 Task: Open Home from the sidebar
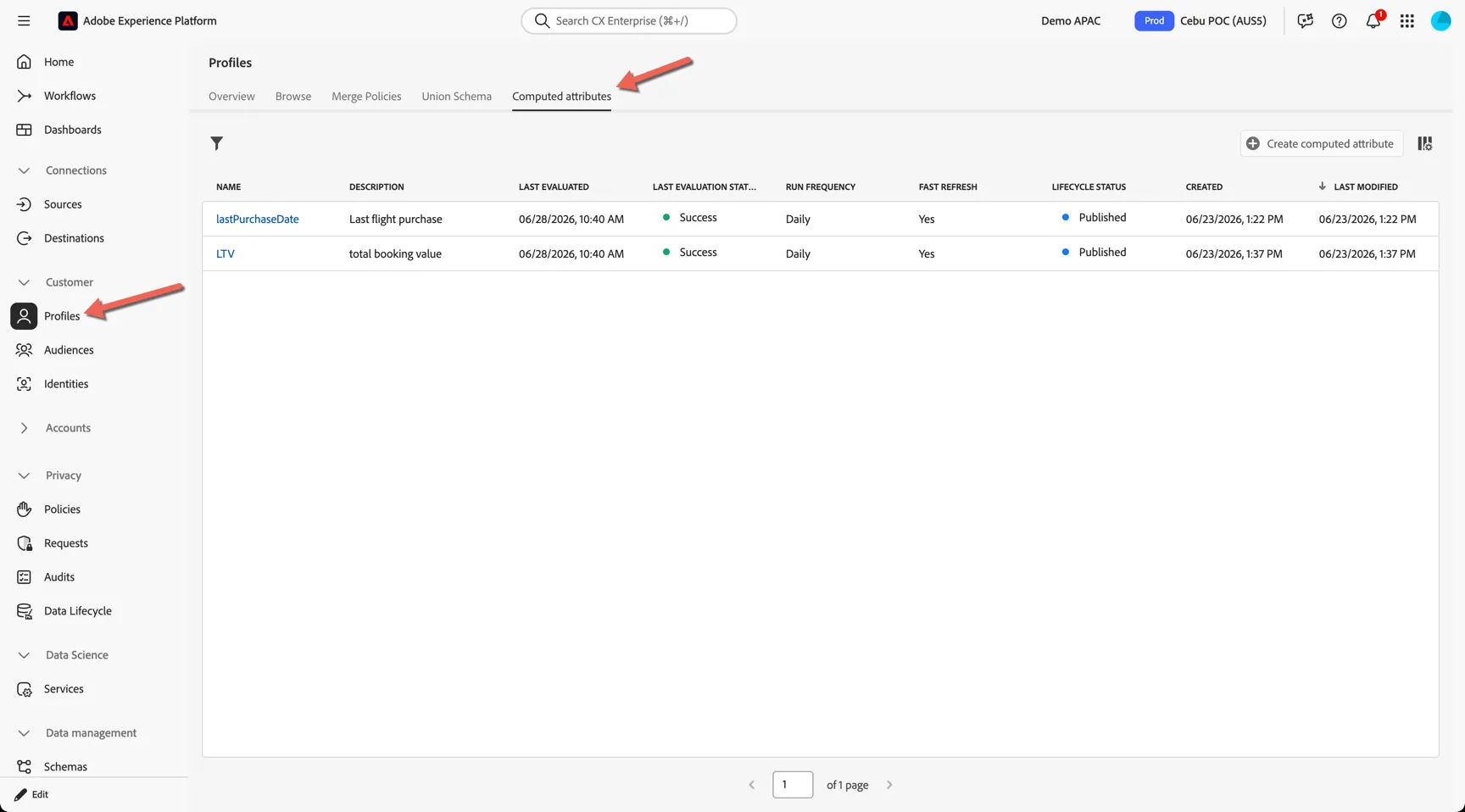point(58,62)
